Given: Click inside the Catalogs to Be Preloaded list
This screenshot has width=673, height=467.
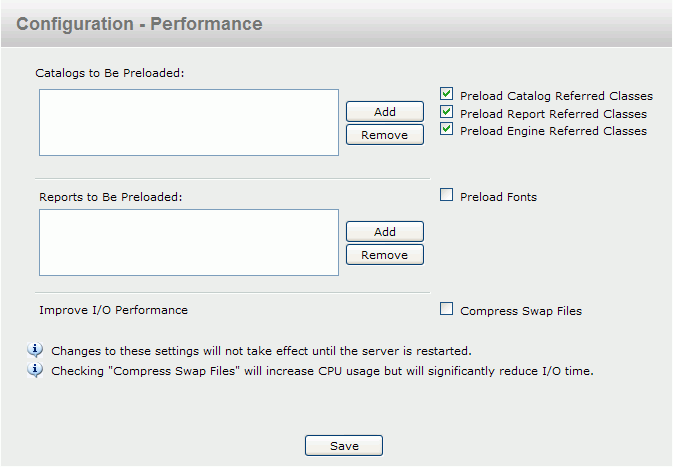Looking at the screenshot, I should [x=189, y=122].
